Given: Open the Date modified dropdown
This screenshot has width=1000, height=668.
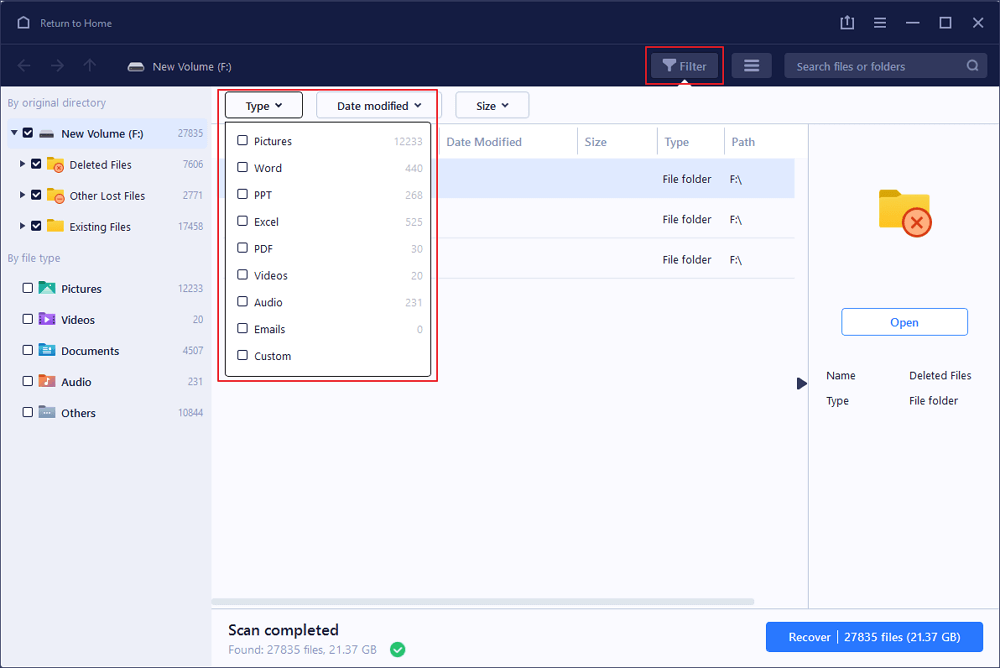Looking at the screenshot, I should point(379,105).
